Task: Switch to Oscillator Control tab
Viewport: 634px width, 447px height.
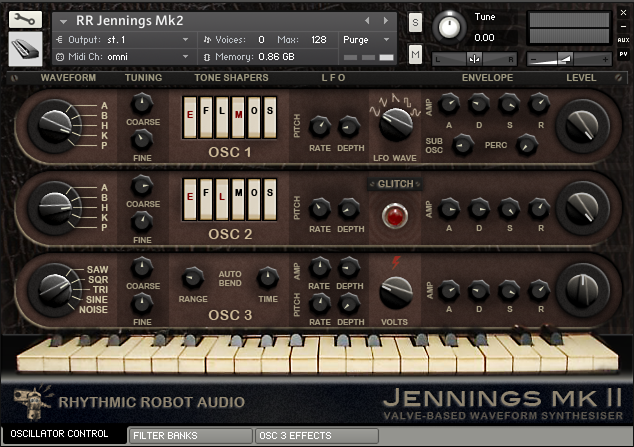Action: coord(64,434)
